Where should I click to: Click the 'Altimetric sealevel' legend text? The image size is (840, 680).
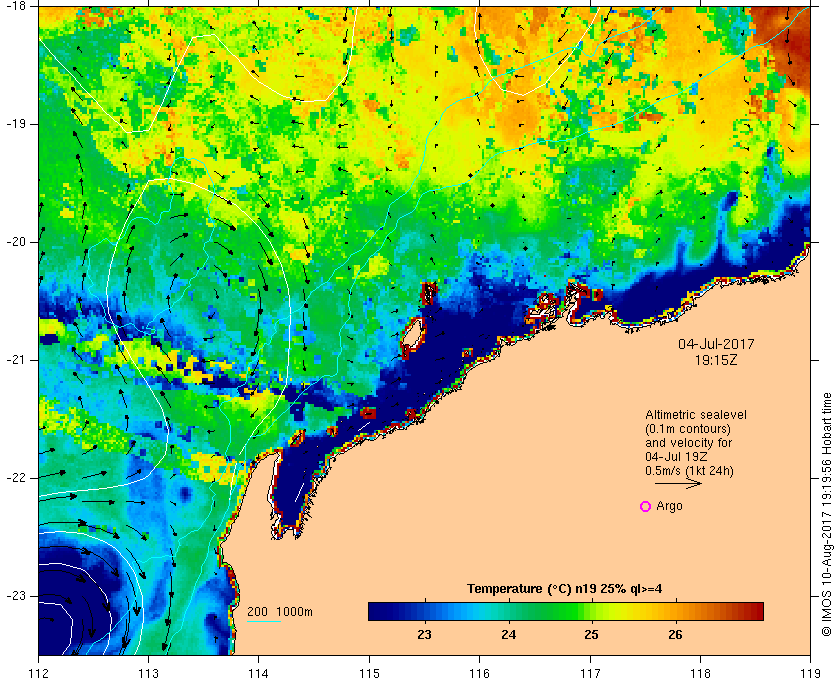(696, 415)
